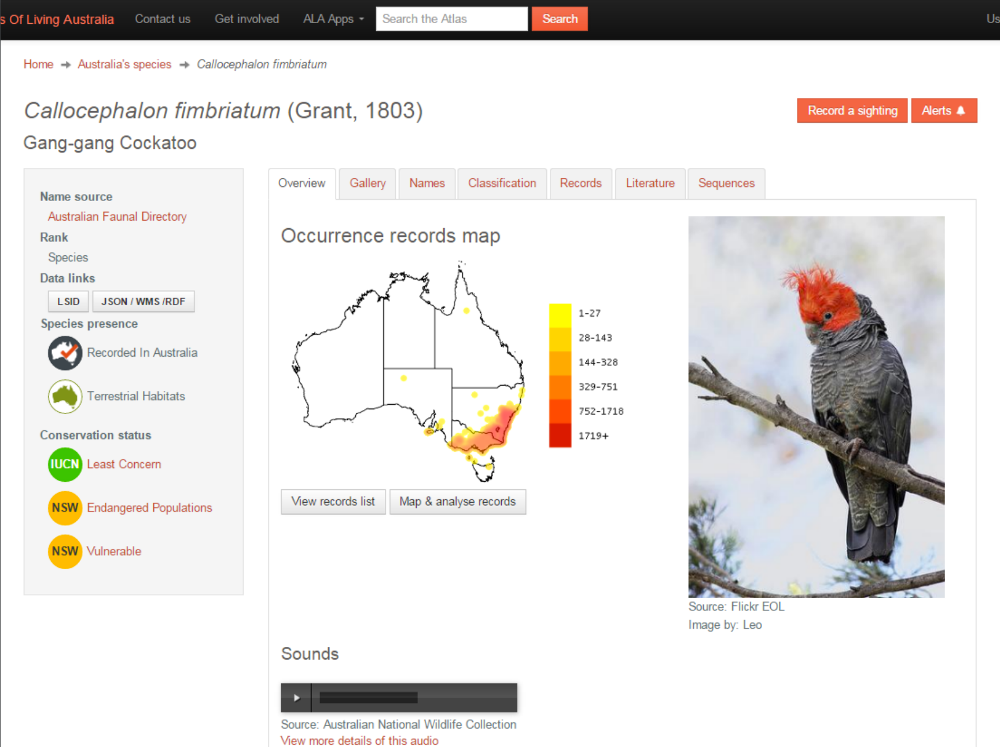The width and height of the screenshot is (1000, 747).
Task: Click the Terrestrial Habitats green icon
Action: 65,397
